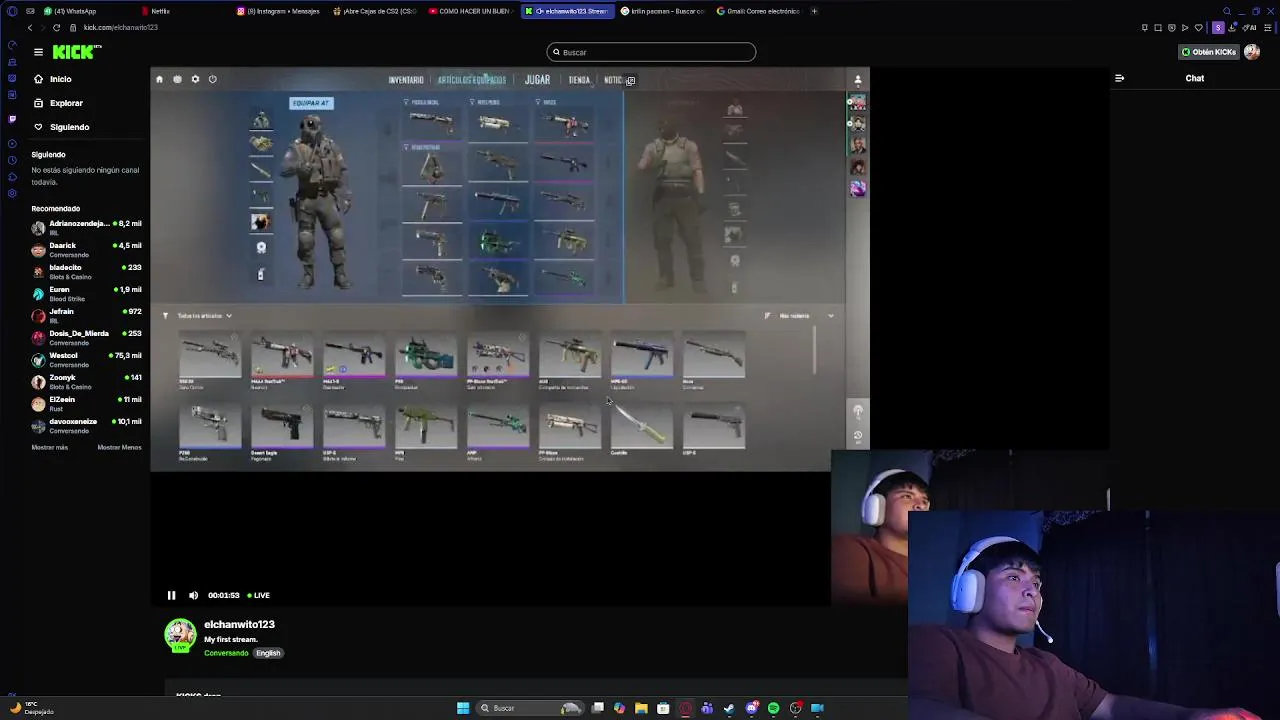Open Spotify from taskbar
The image size is (1280, 720).
pyautogui.click(x=773, y=708)
